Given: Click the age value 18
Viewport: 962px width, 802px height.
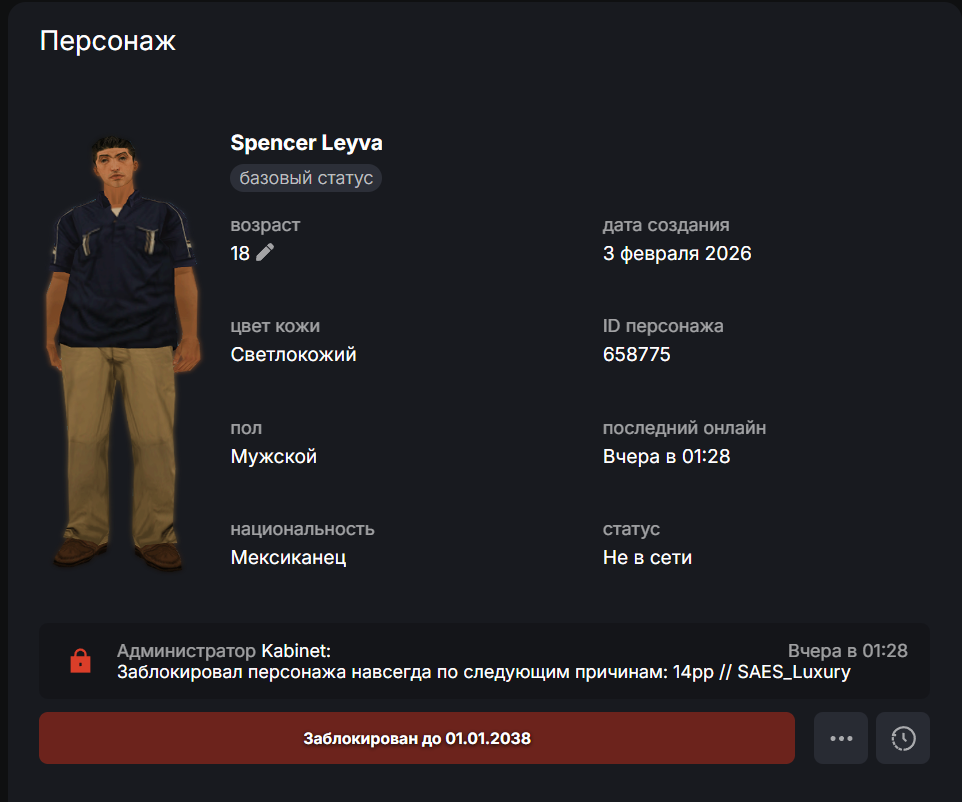Looking at the screenshot, I should tap(240, 253).
